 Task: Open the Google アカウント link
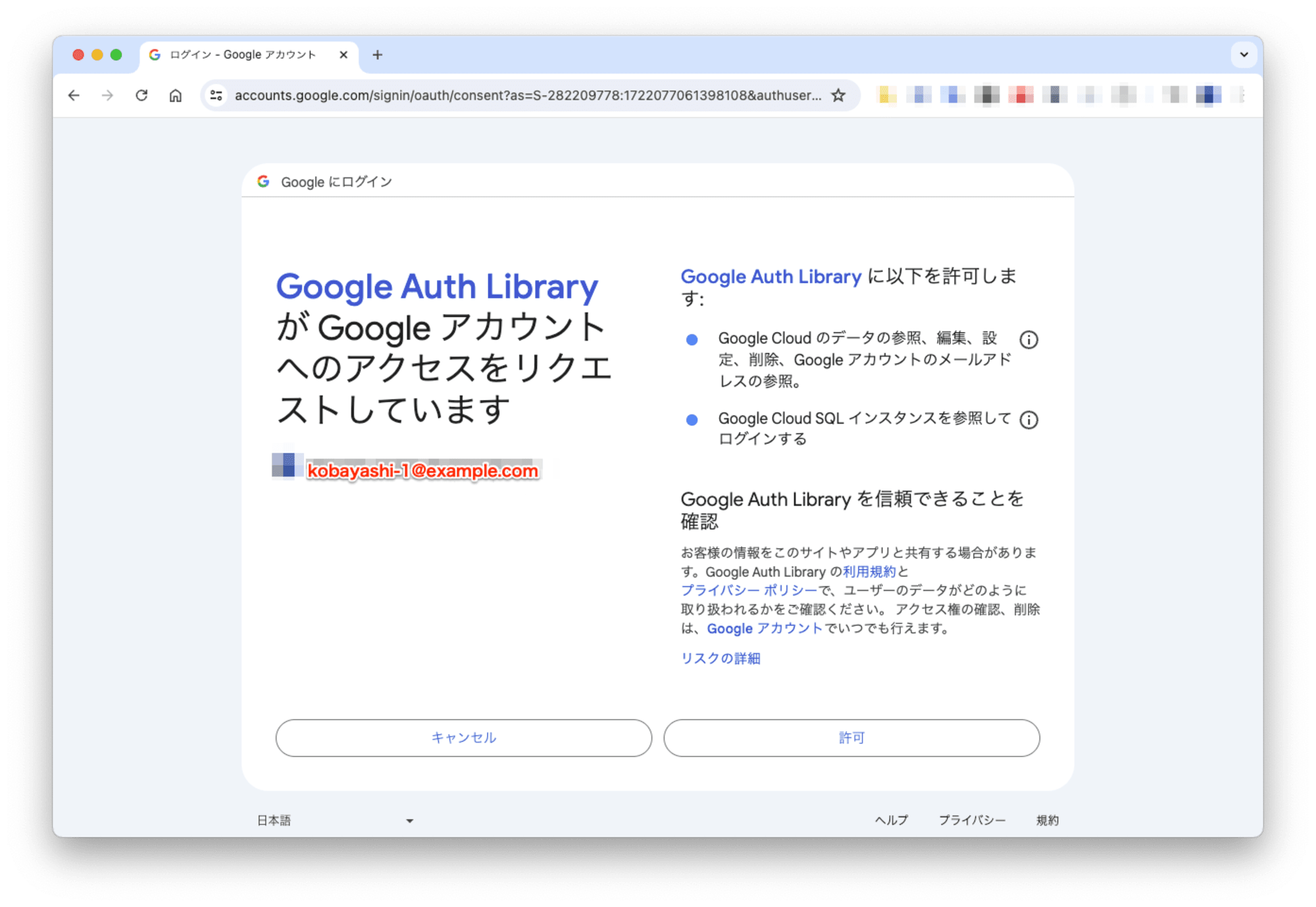[x=765, y=628]
